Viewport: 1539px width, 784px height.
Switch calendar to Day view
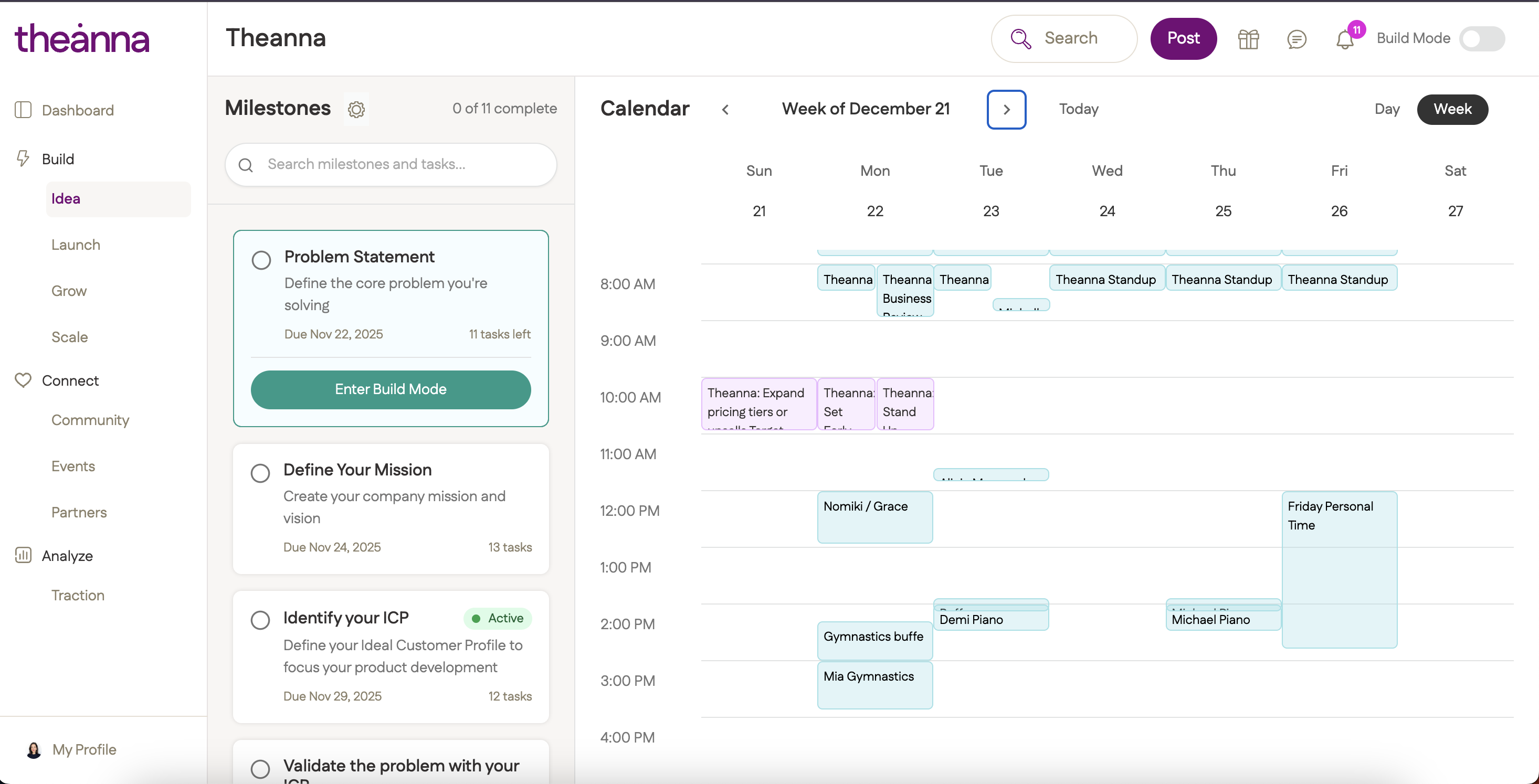1387,109
